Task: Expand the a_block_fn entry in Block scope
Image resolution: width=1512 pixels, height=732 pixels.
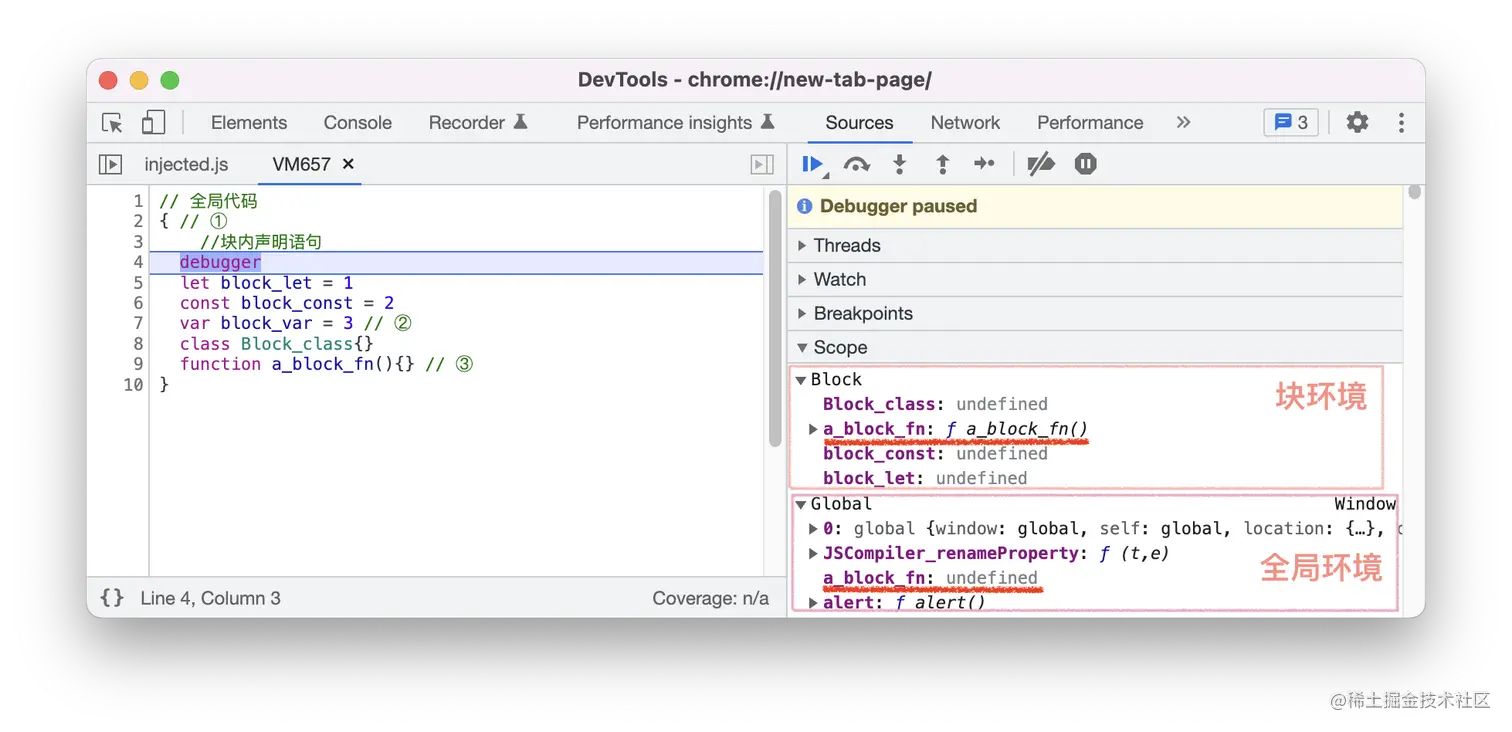Action: (x=813, y=429)
